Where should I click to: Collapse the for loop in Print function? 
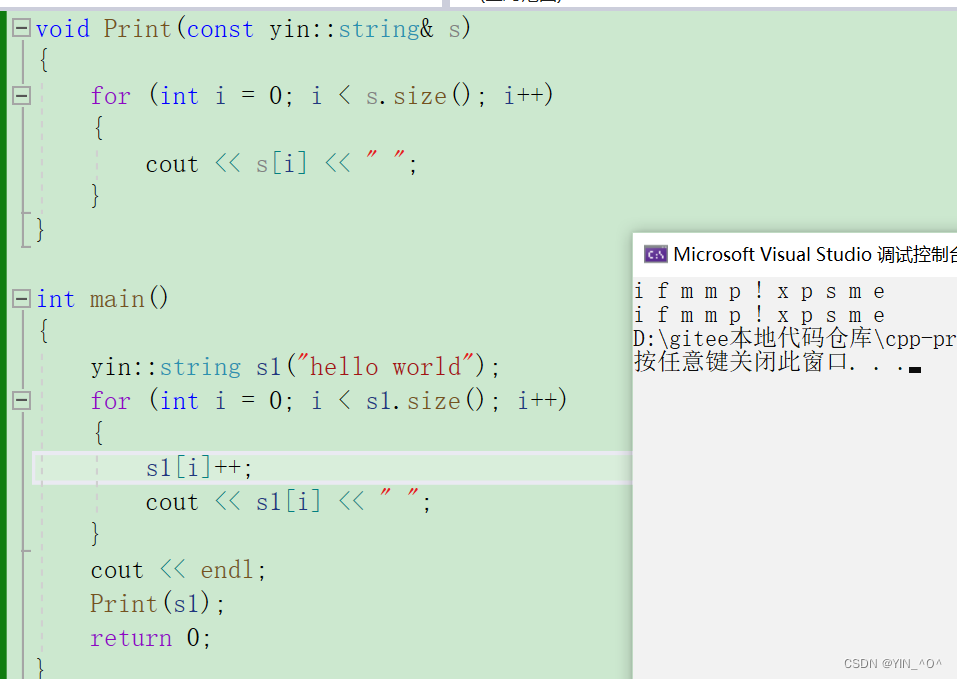[x=22, y=95]
